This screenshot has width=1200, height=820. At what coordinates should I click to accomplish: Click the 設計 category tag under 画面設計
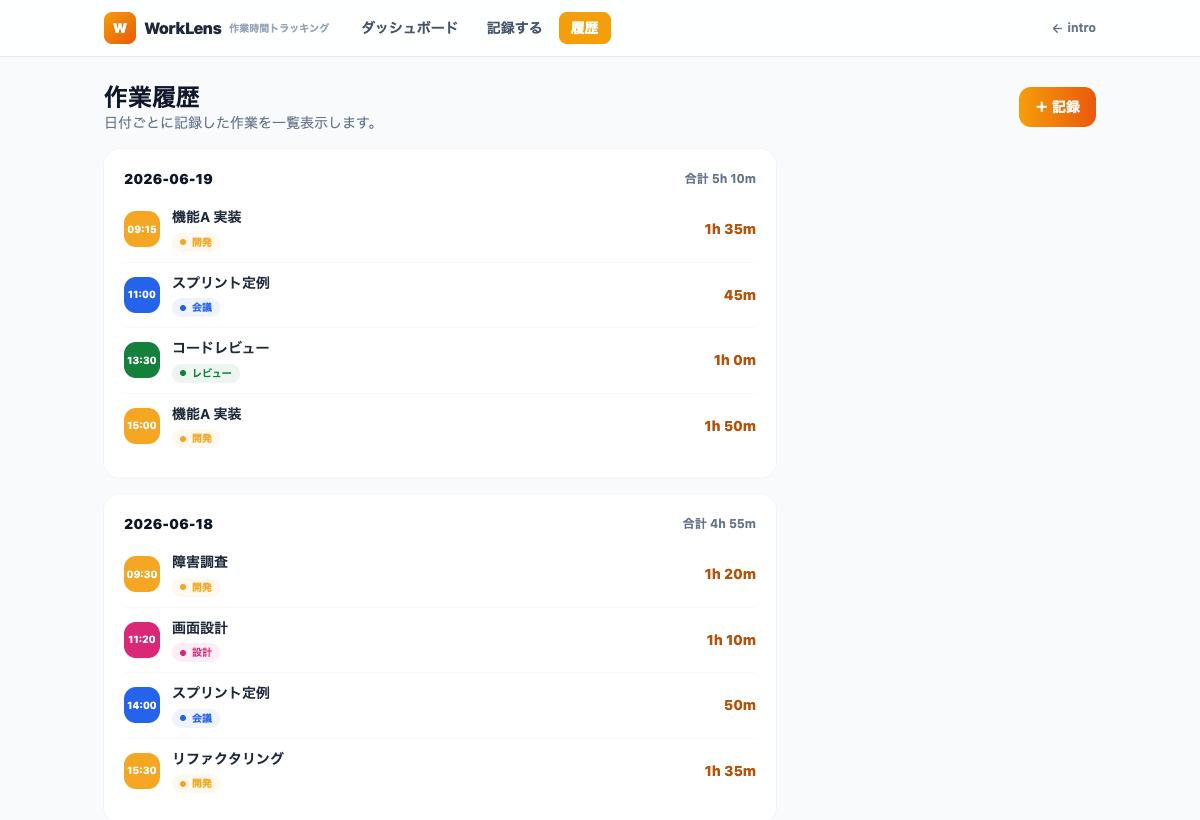click(x=196, y=652)
